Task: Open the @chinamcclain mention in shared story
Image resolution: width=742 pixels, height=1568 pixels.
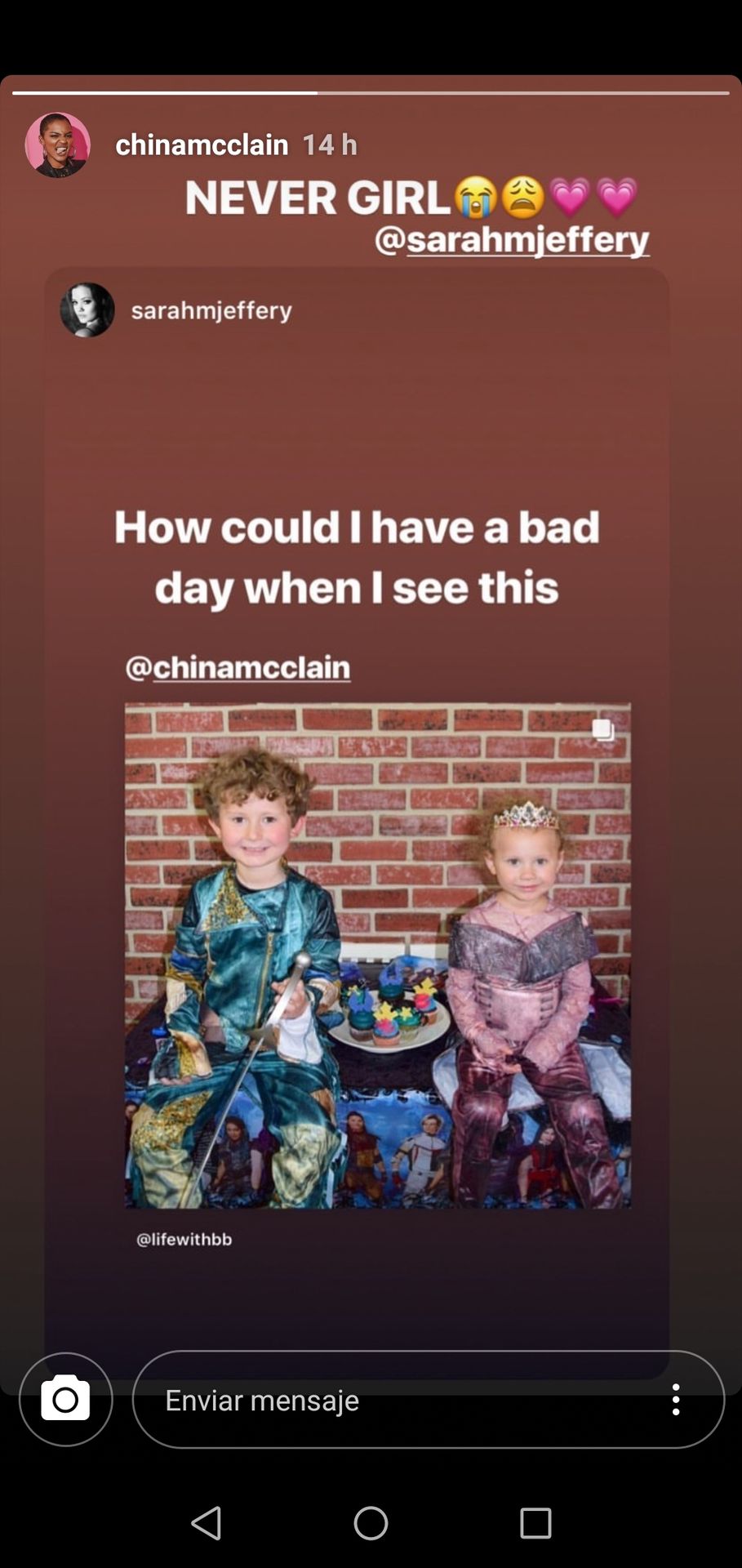Action: (238, 667)
